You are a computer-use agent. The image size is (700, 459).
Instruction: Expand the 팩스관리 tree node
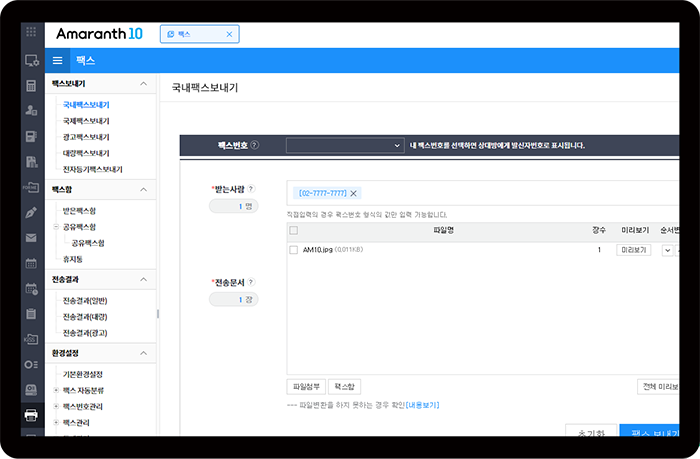pyautogui.click(x=56, y=422)
